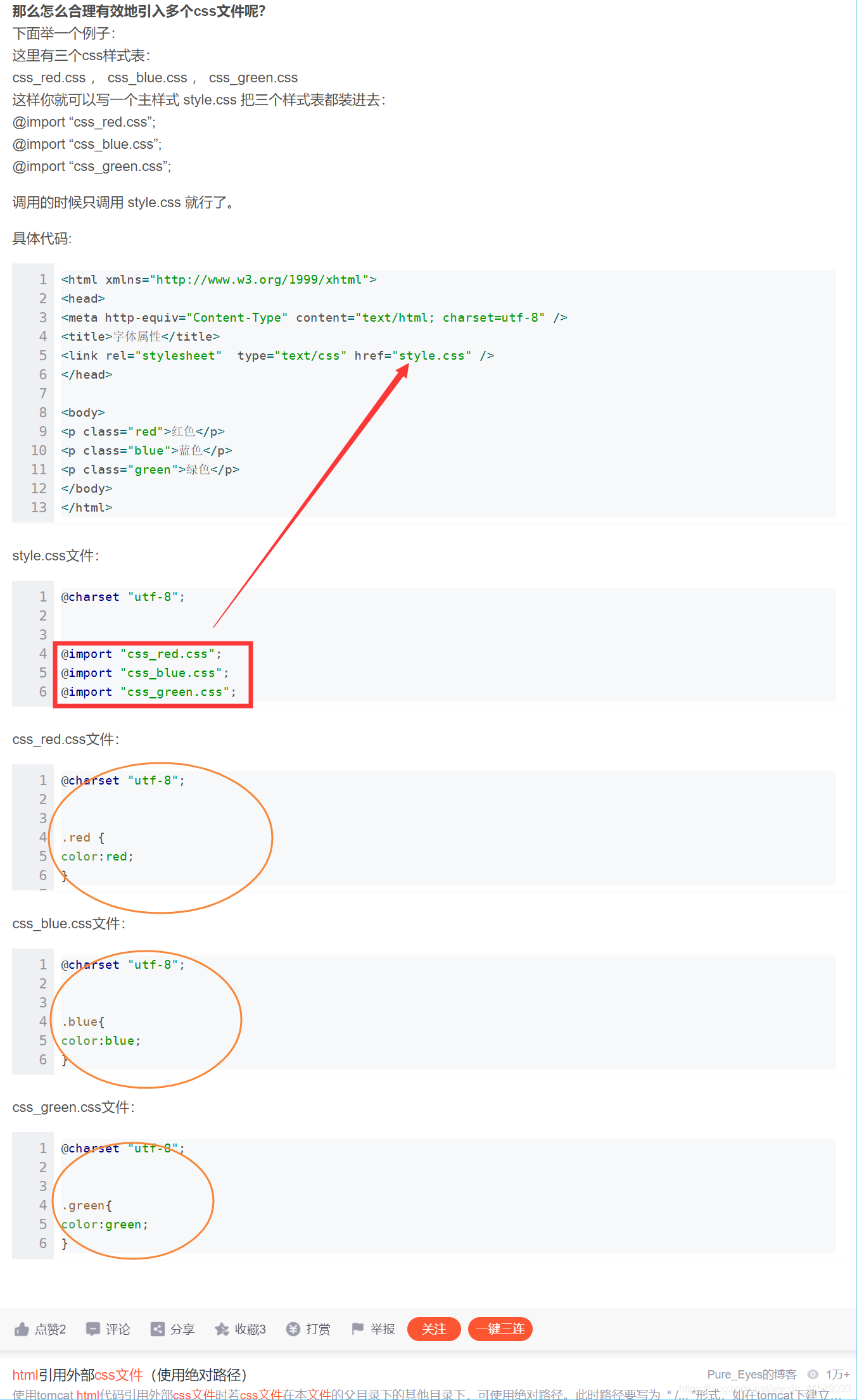This screenshot has width=857, height=1400.
Task: Click the title 字体属性 code line
Action: (x=141, y=337)
